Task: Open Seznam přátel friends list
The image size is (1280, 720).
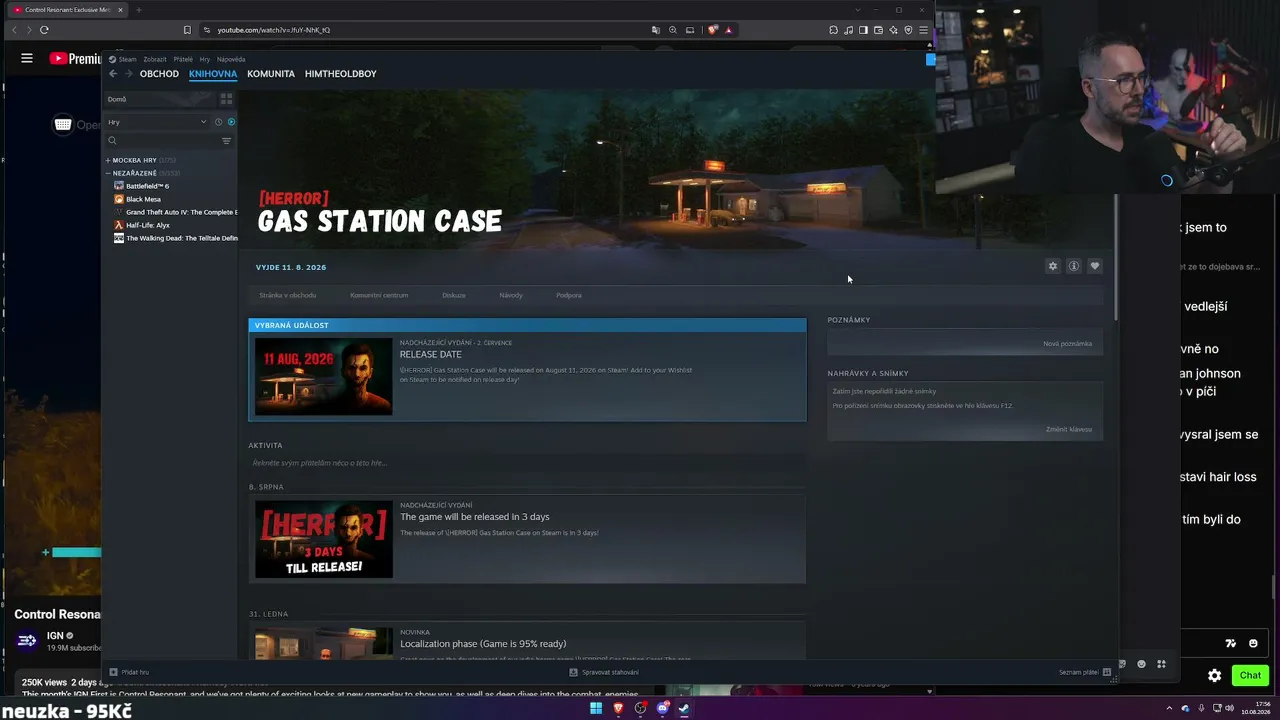Action: point(1085,672)
